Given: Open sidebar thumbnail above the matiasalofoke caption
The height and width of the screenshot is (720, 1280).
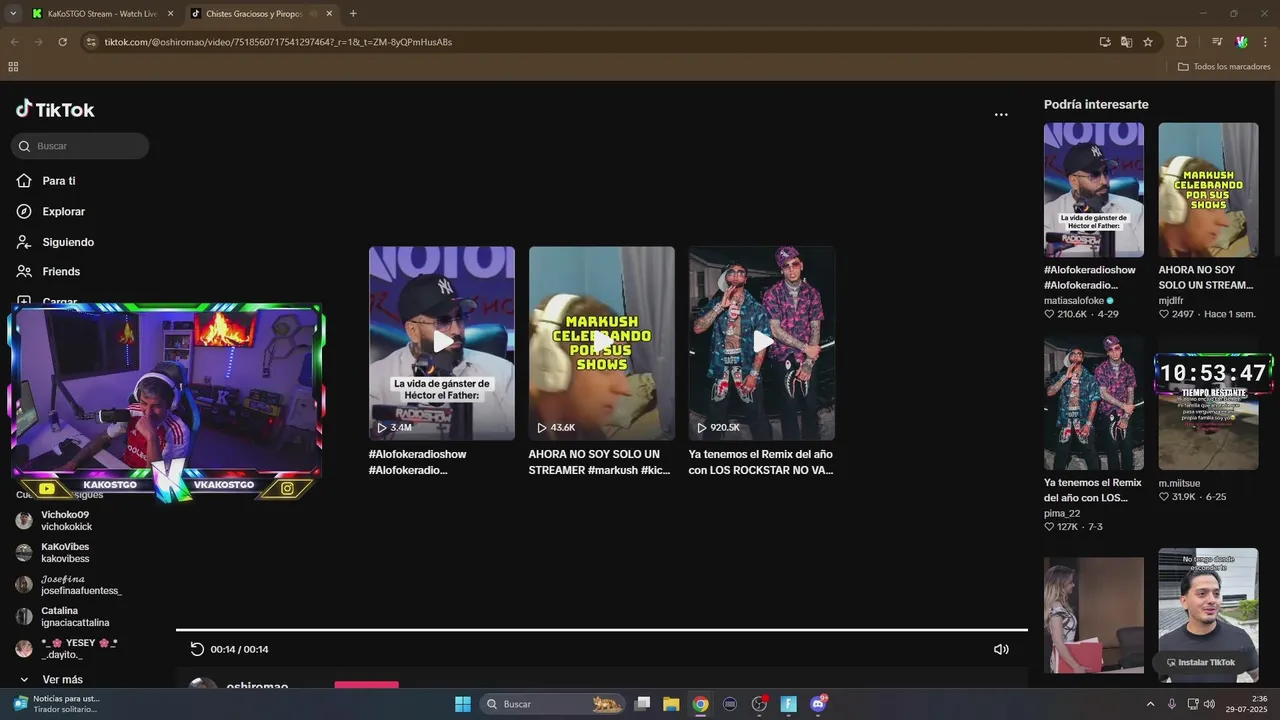Looking at the screenshot, I should [x=1094, y=190].
